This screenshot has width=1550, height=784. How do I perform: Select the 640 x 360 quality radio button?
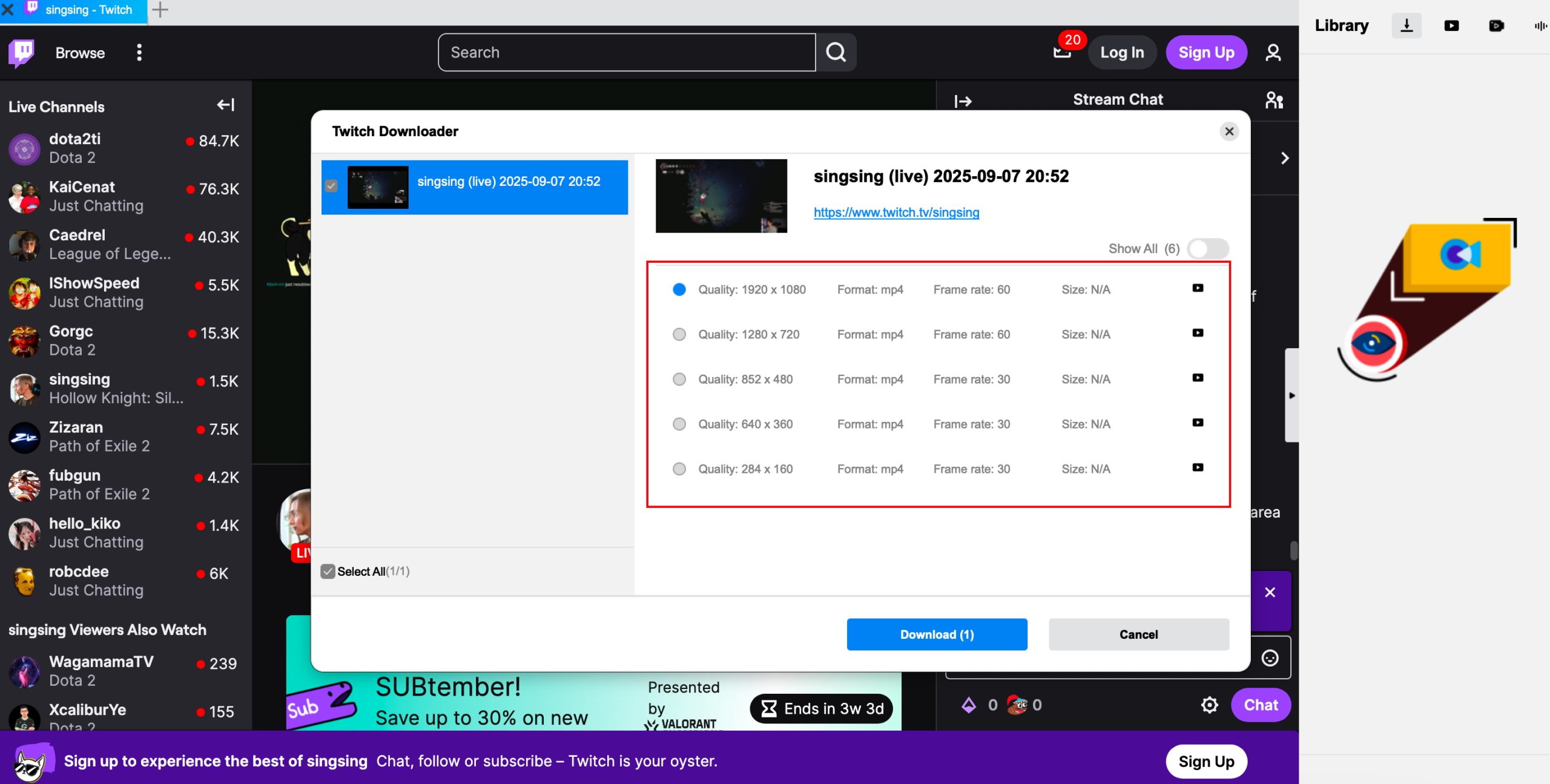[679, 424]
